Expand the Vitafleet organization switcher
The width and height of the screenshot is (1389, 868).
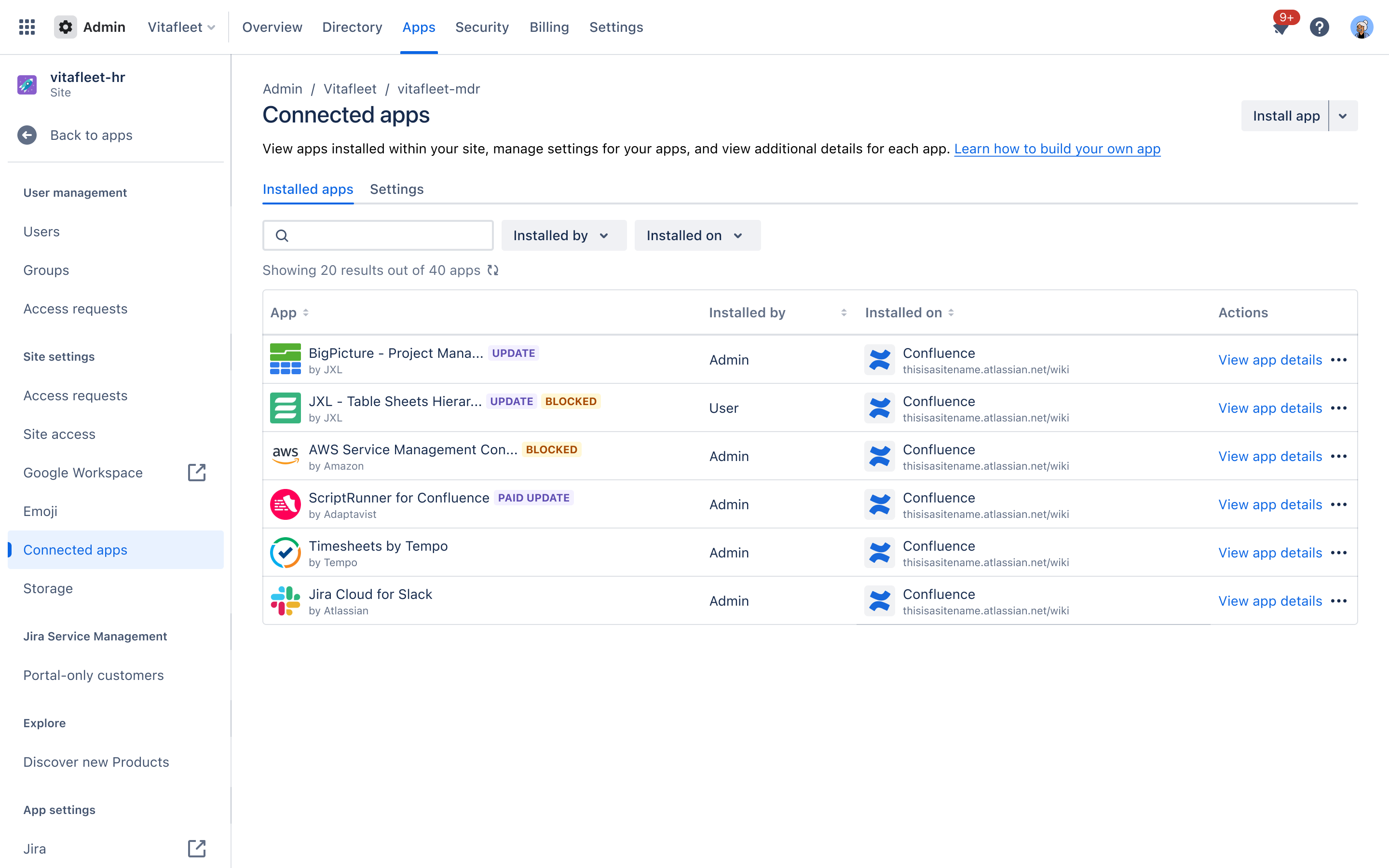coord(181,27)
